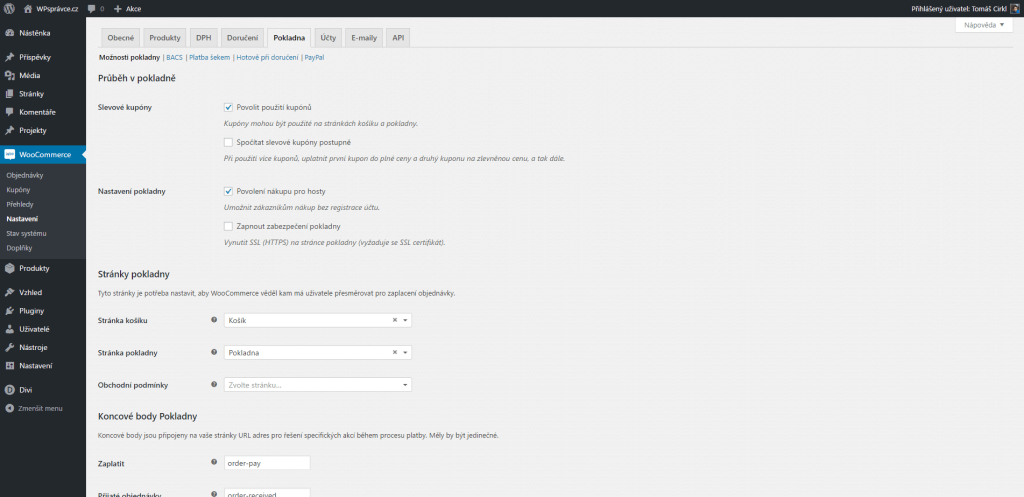Click the Nástroje wrench icon
The image size is (1024, 497).
pyautogui.click(x=9, y=347)
